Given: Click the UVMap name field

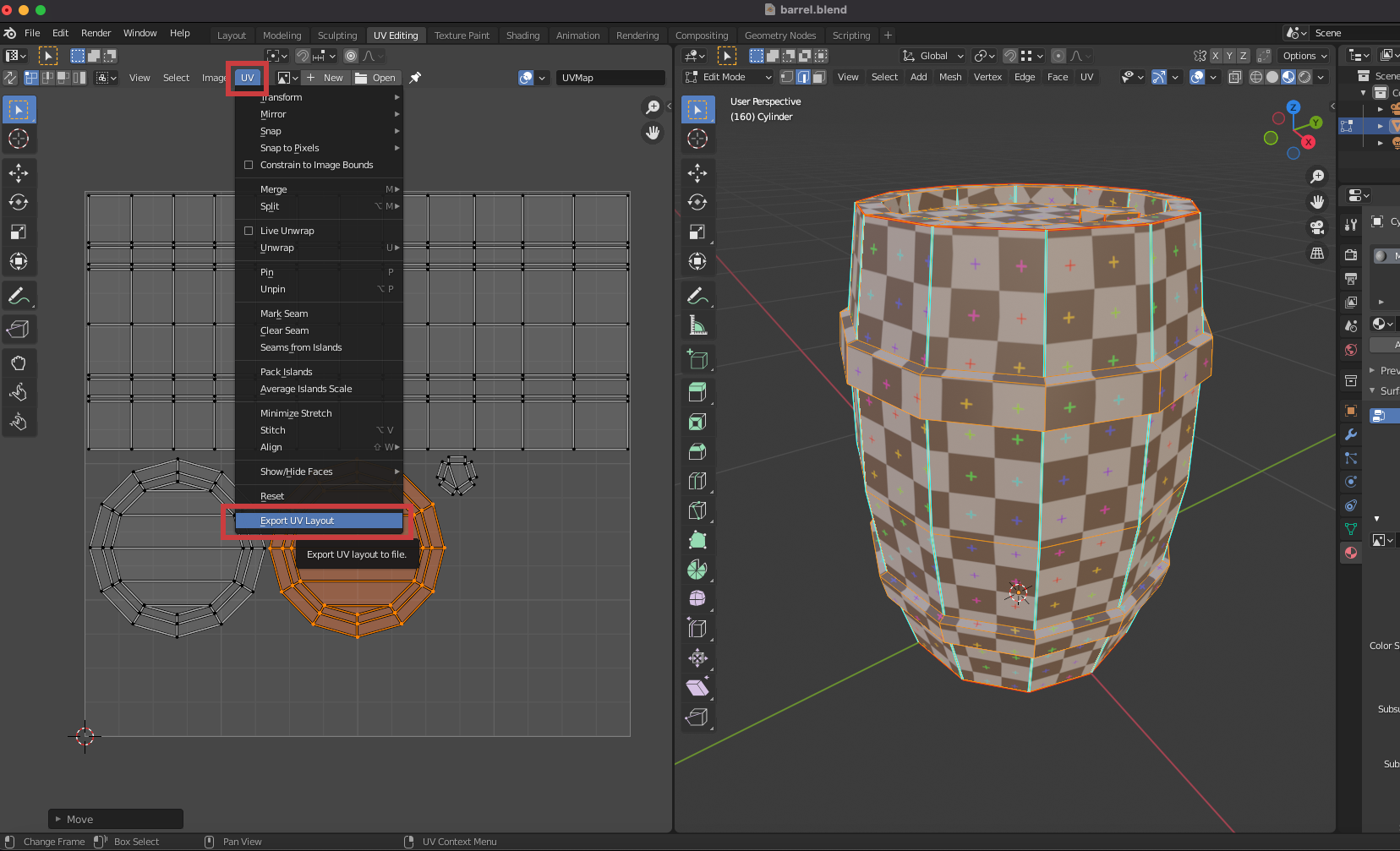Looking at the screenshot, I should pos(610,78).
